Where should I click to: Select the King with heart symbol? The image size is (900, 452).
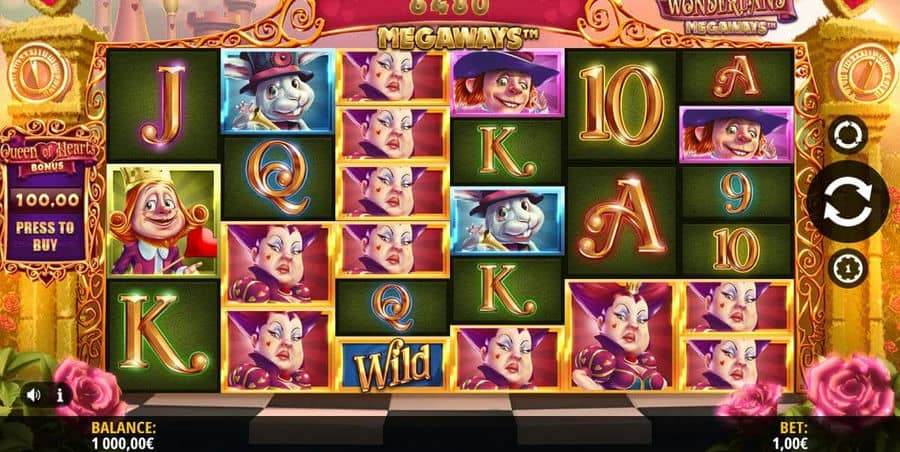(162, 220)
